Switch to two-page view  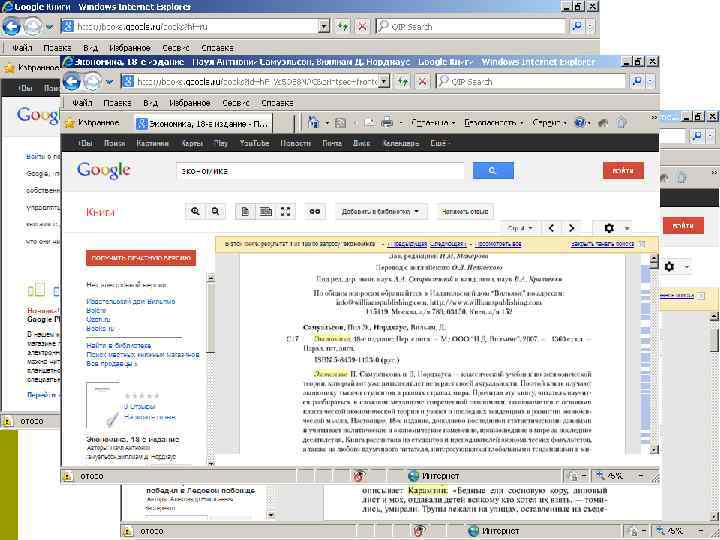coord(265,212)
